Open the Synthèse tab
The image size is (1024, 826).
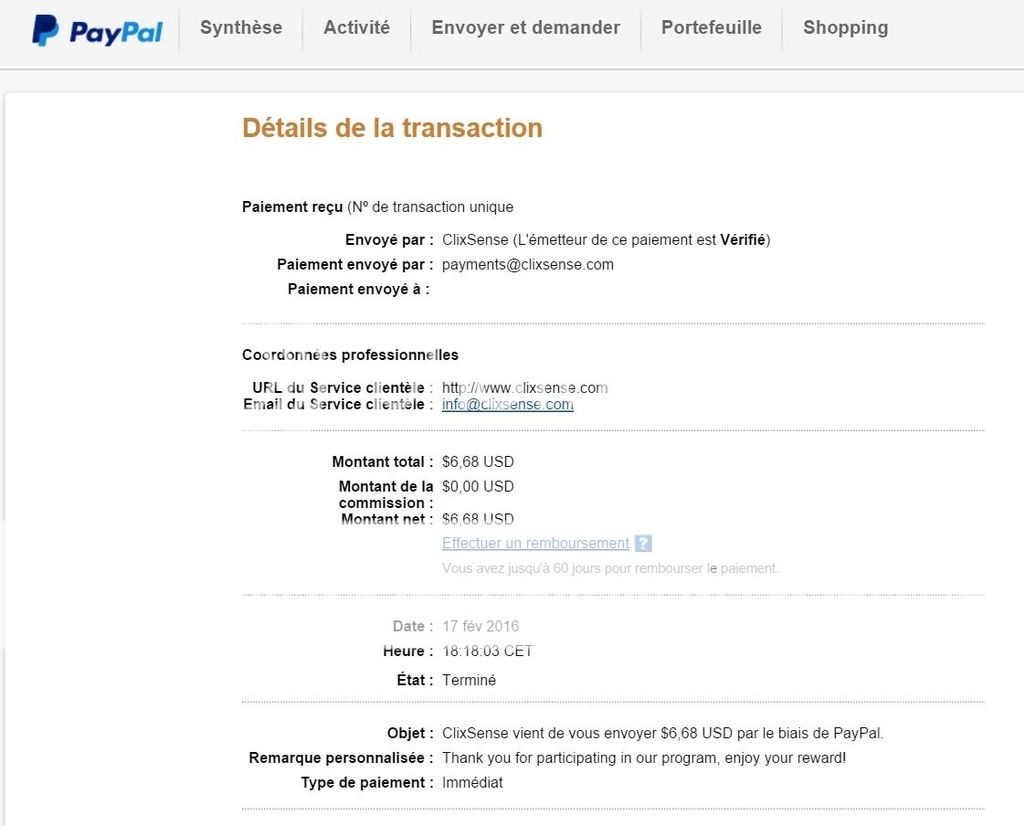pyautogui.click(x=241, y=28)
